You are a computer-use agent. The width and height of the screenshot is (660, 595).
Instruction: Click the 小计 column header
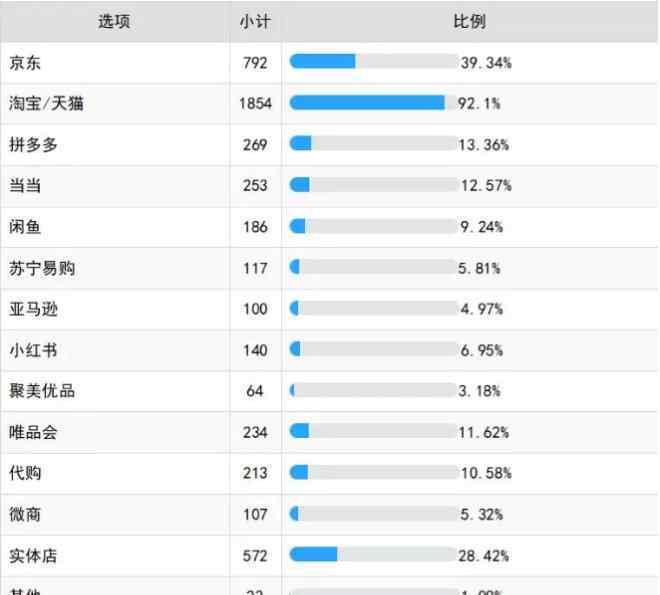255,21
